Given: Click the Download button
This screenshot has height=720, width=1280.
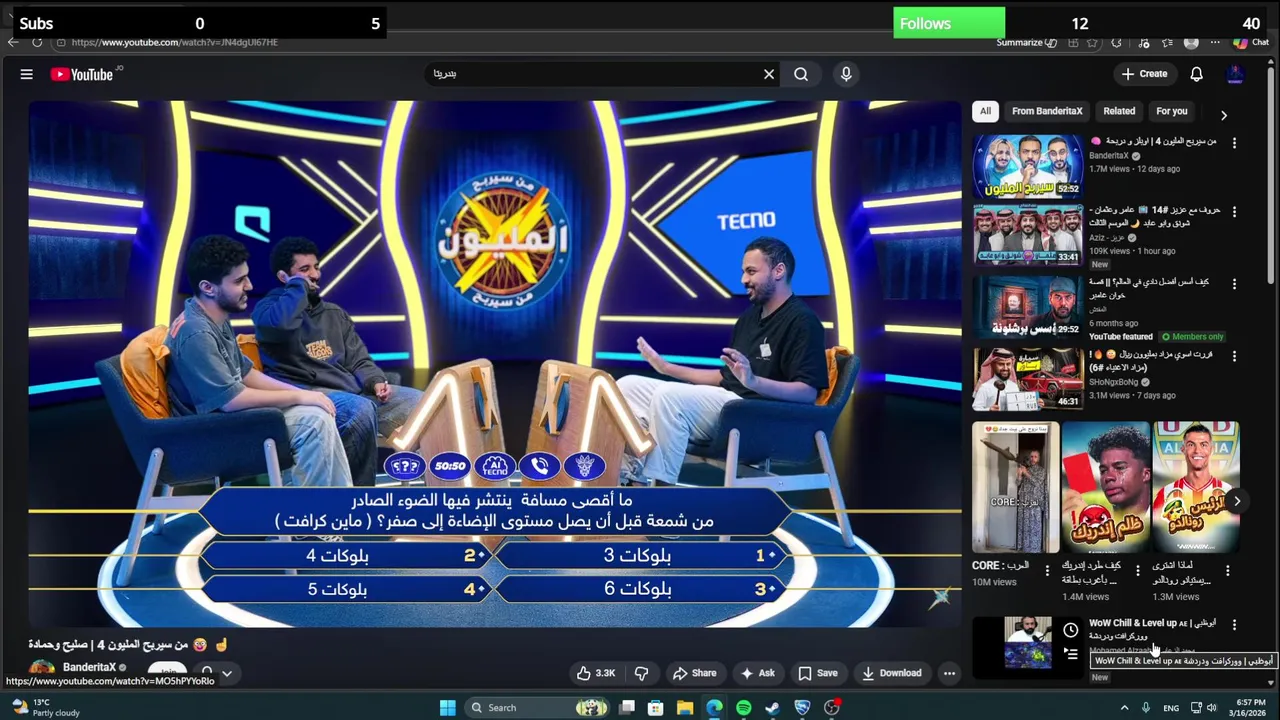Looking at the screenshot, I should click(x=891, y=673).
